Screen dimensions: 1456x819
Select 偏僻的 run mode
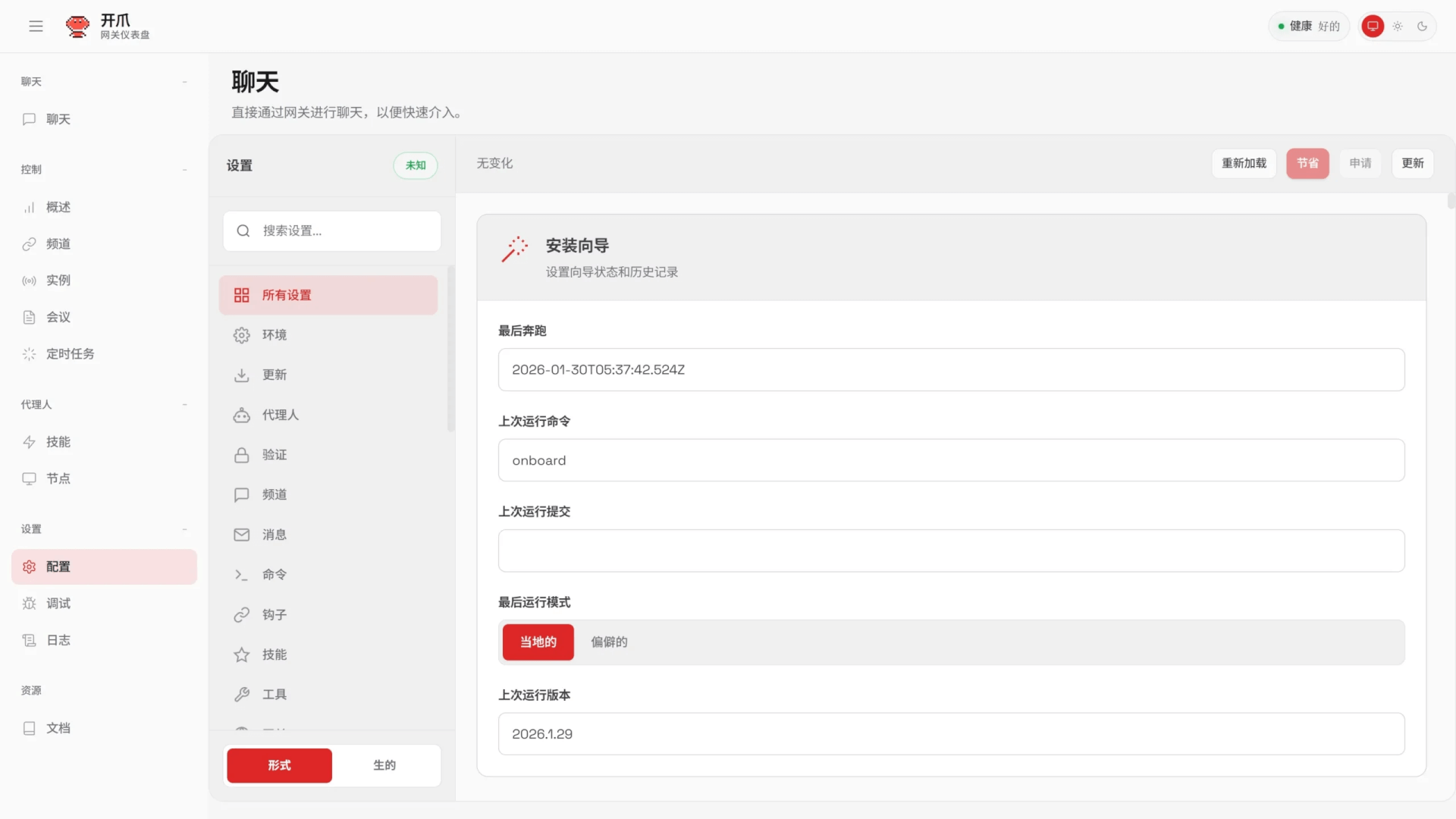609,642
